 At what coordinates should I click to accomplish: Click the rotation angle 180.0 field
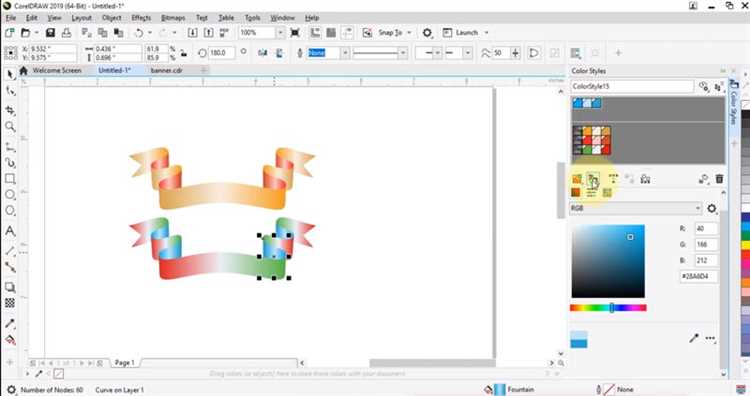[x=221, y=53]
